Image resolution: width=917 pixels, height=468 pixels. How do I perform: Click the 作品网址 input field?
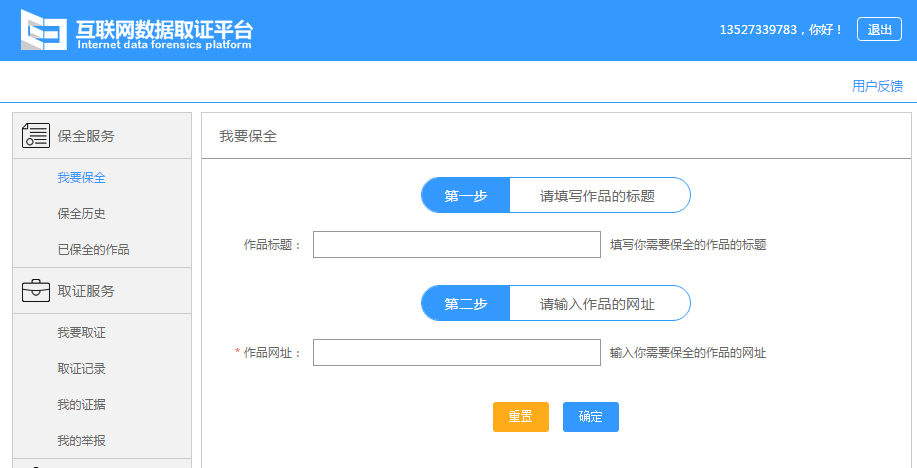pyautogui.click(x=457, y=353)
